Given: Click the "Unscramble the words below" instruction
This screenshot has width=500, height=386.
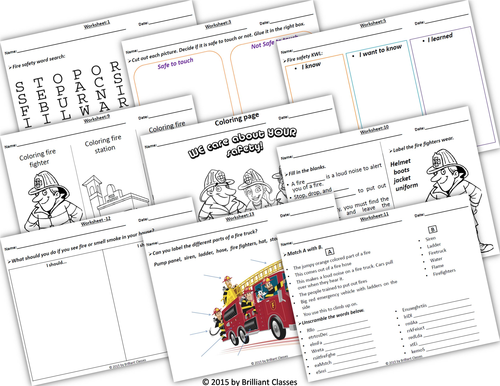Looking at the screenshot, I should (x=333, y=317).
